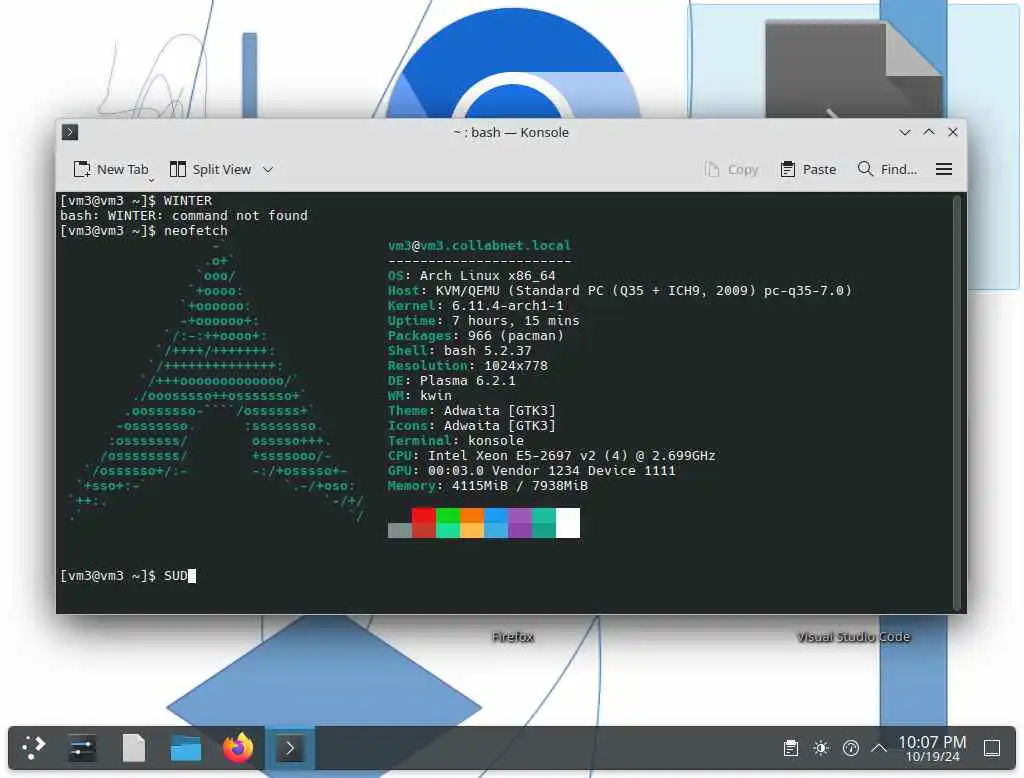Click the Host KVM/QEMU line

click(x=620, y=291)
